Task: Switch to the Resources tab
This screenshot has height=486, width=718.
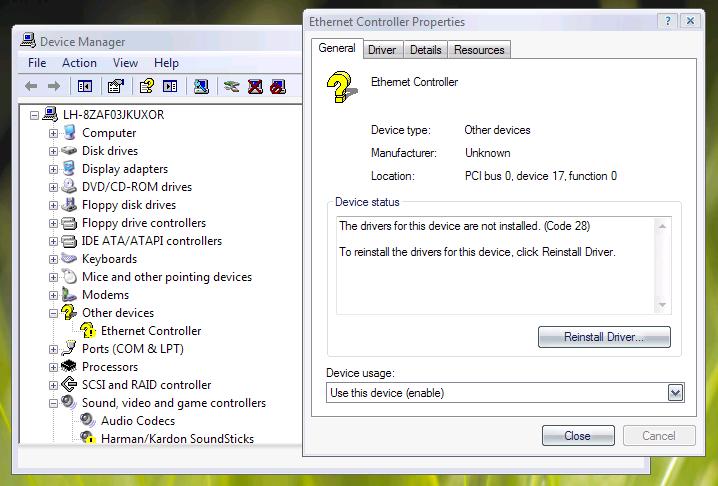Action: [479, 50]
